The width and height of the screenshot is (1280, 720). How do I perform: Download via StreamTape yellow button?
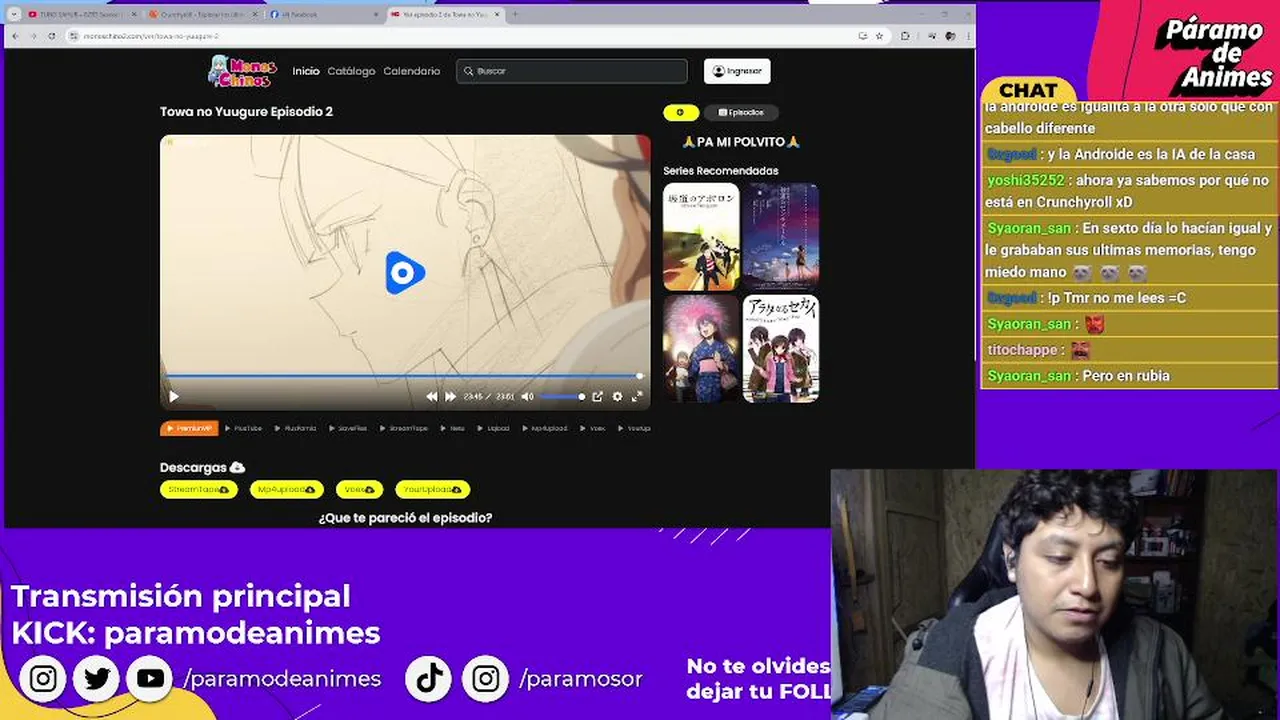[x=198, y=489]
